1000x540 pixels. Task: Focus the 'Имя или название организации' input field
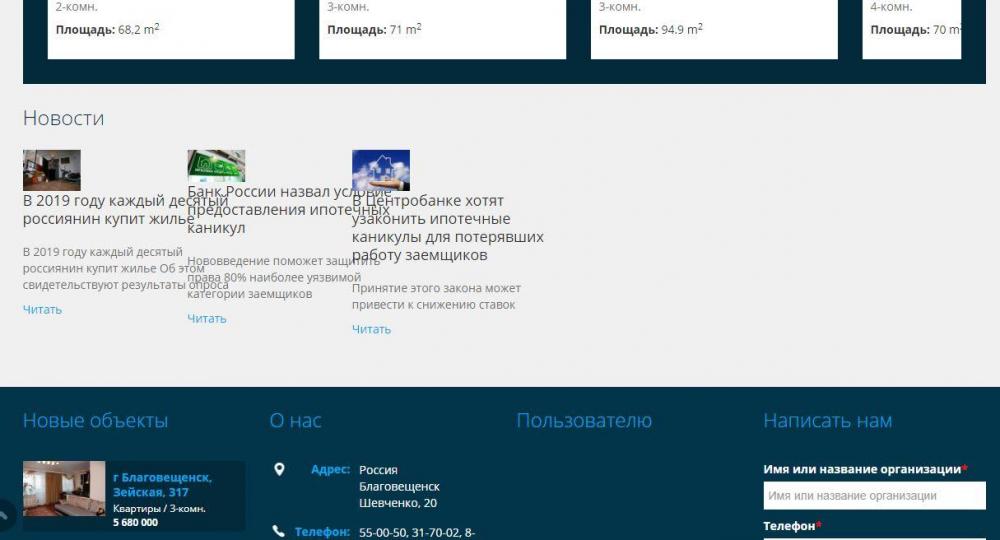(x=874, y=496)
